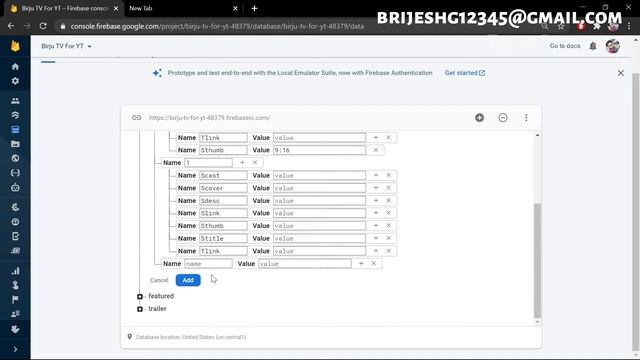Open the user account avatar
Image resolution: width=640 pixels, height=360 pixels.
pyautogui.click(x=613, y=46)
